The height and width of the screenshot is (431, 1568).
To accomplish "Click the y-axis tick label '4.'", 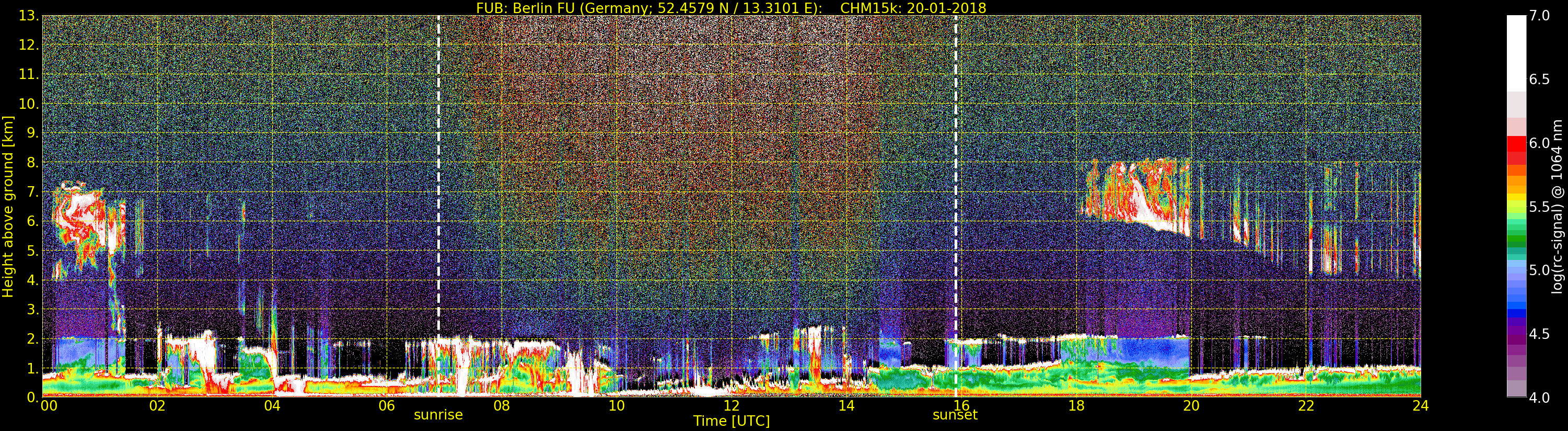I will pyautogui.click(x=32, y=280).
